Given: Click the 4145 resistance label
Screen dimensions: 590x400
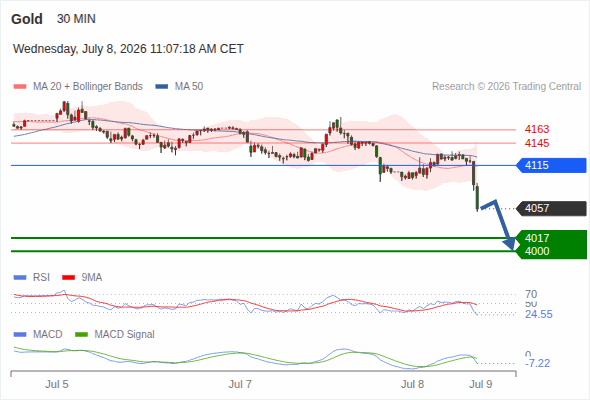Looking at the screenshot, I should [x=537, y=143].
